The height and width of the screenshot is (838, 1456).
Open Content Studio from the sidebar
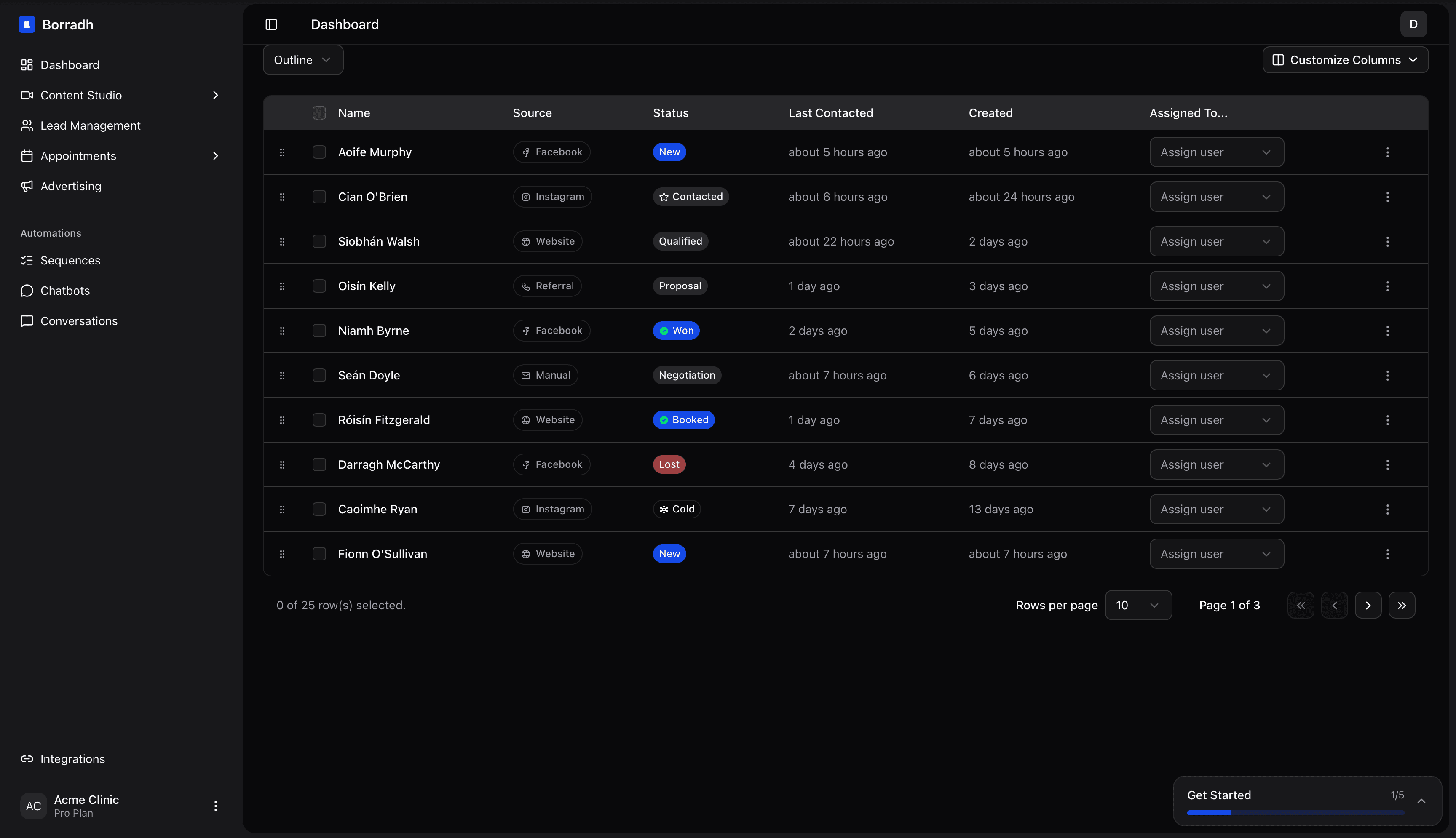pos(81,95)
